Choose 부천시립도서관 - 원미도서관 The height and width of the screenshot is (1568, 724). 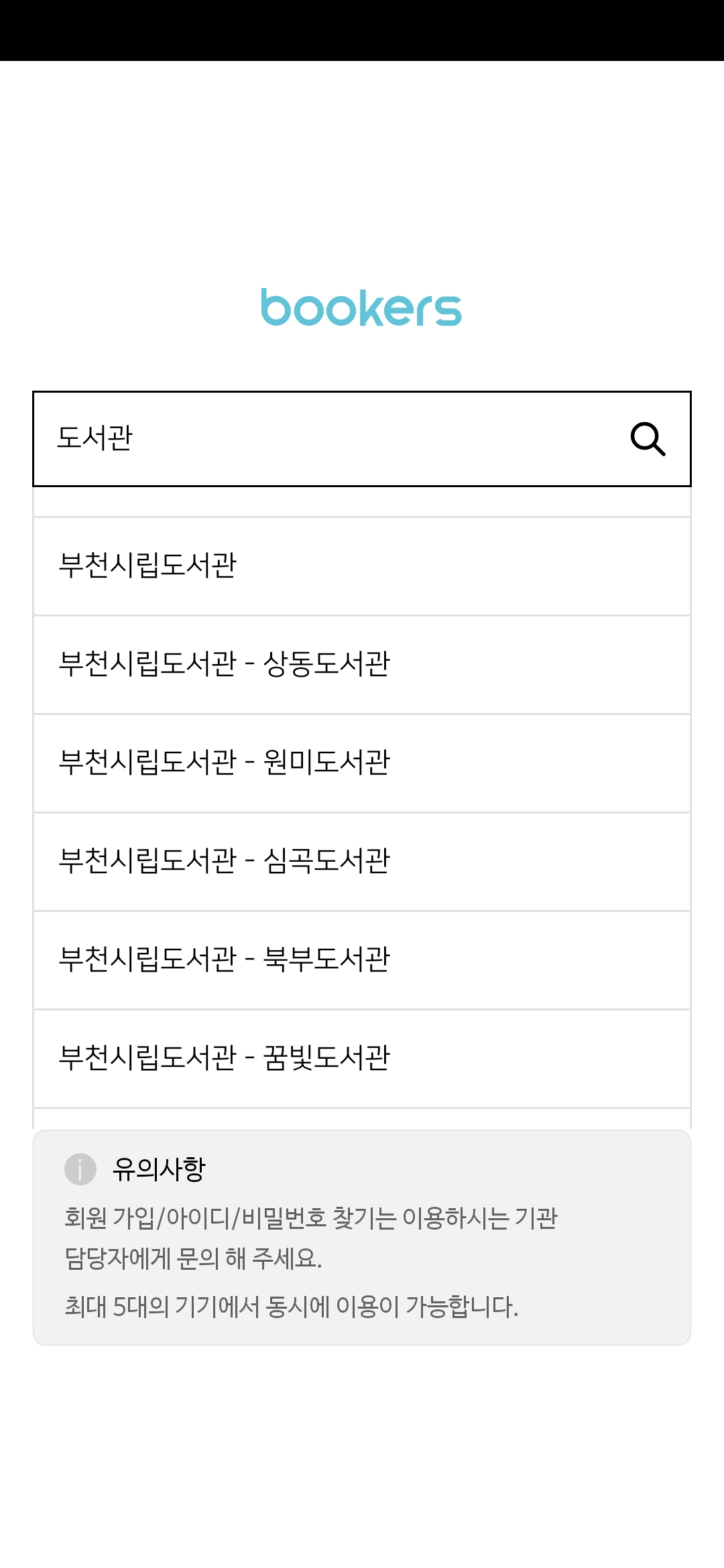point(362,763)
